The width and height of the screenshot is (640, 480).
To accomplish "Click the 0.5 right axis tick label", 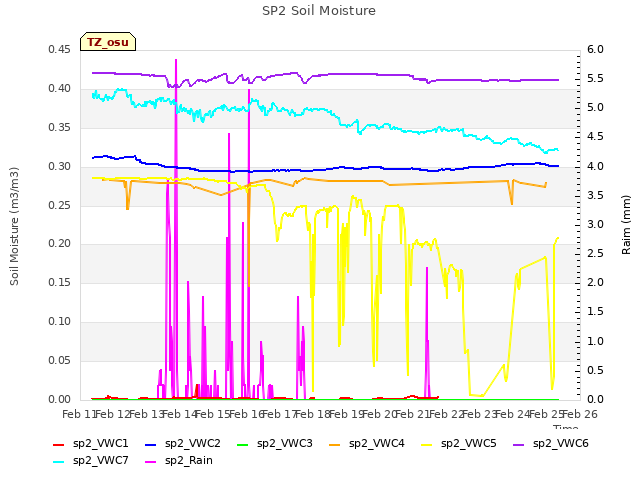I will click(x=595, y=370).
